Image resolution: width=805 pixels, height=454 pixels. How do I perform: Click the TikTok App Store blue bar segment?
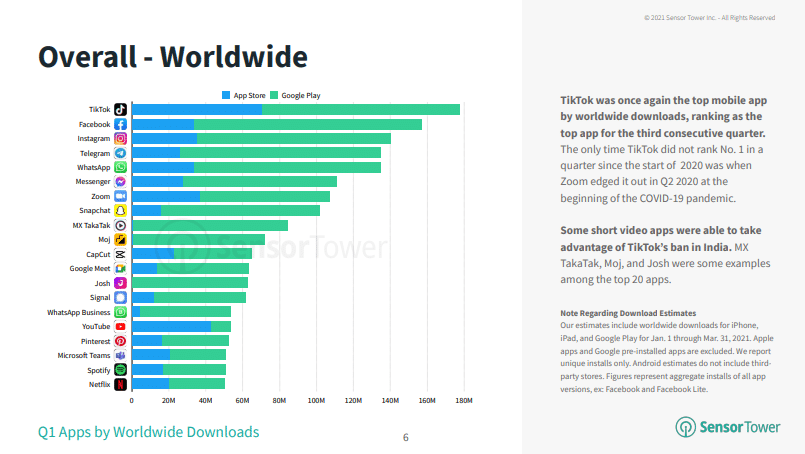coord(197,109)
